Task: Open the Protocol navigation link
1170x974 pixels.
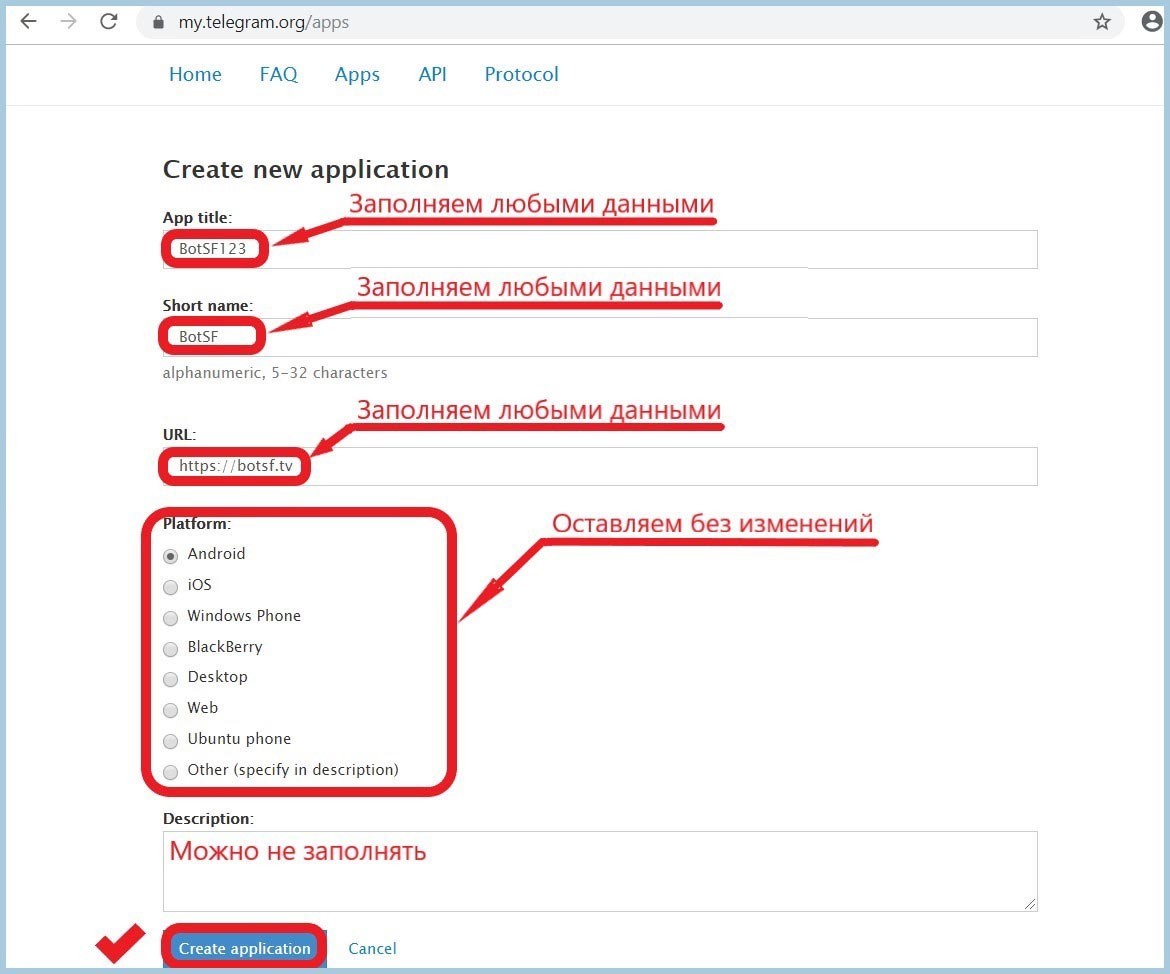Action: [x=522, y=74]
